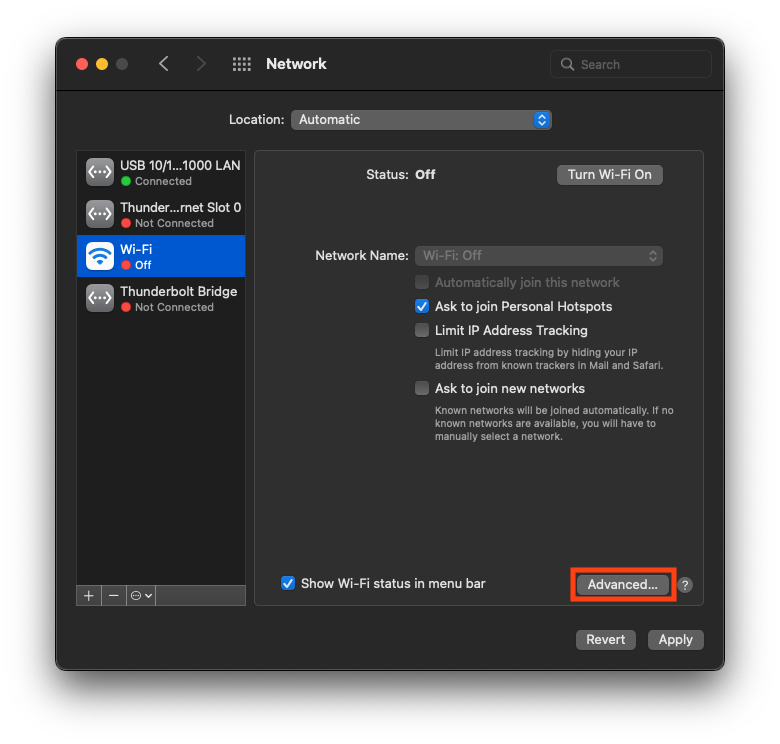Open the show-all grid icon

[242, 64]
